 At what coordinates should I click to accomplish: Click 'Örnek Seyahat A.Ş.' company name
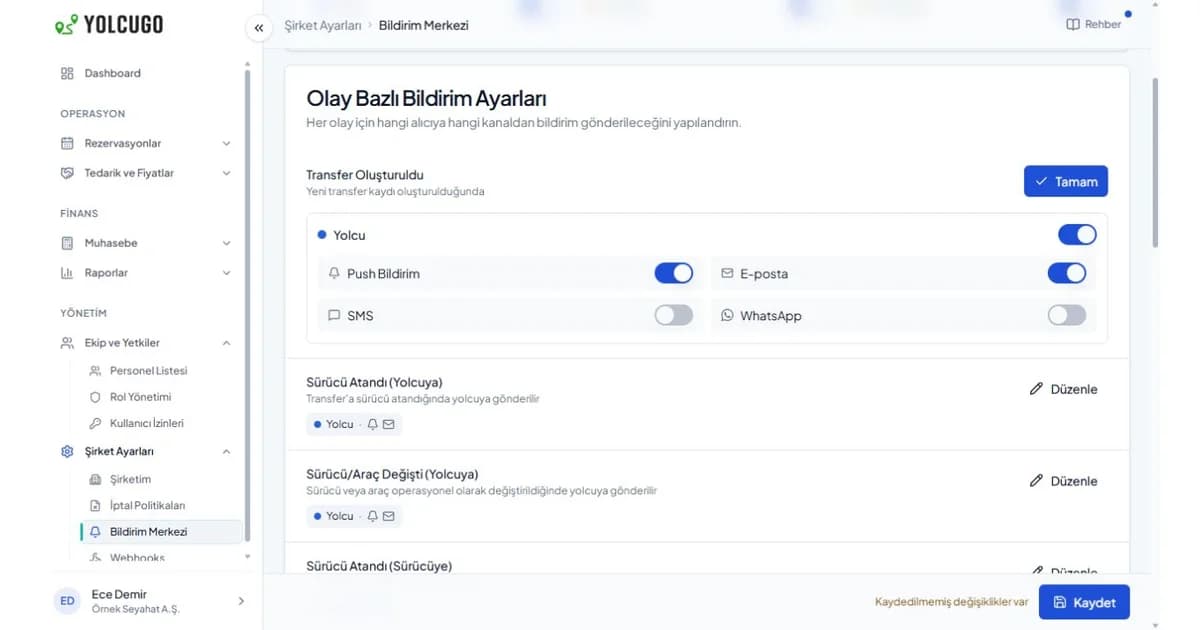pyautogui.click(x=135, y=609)
